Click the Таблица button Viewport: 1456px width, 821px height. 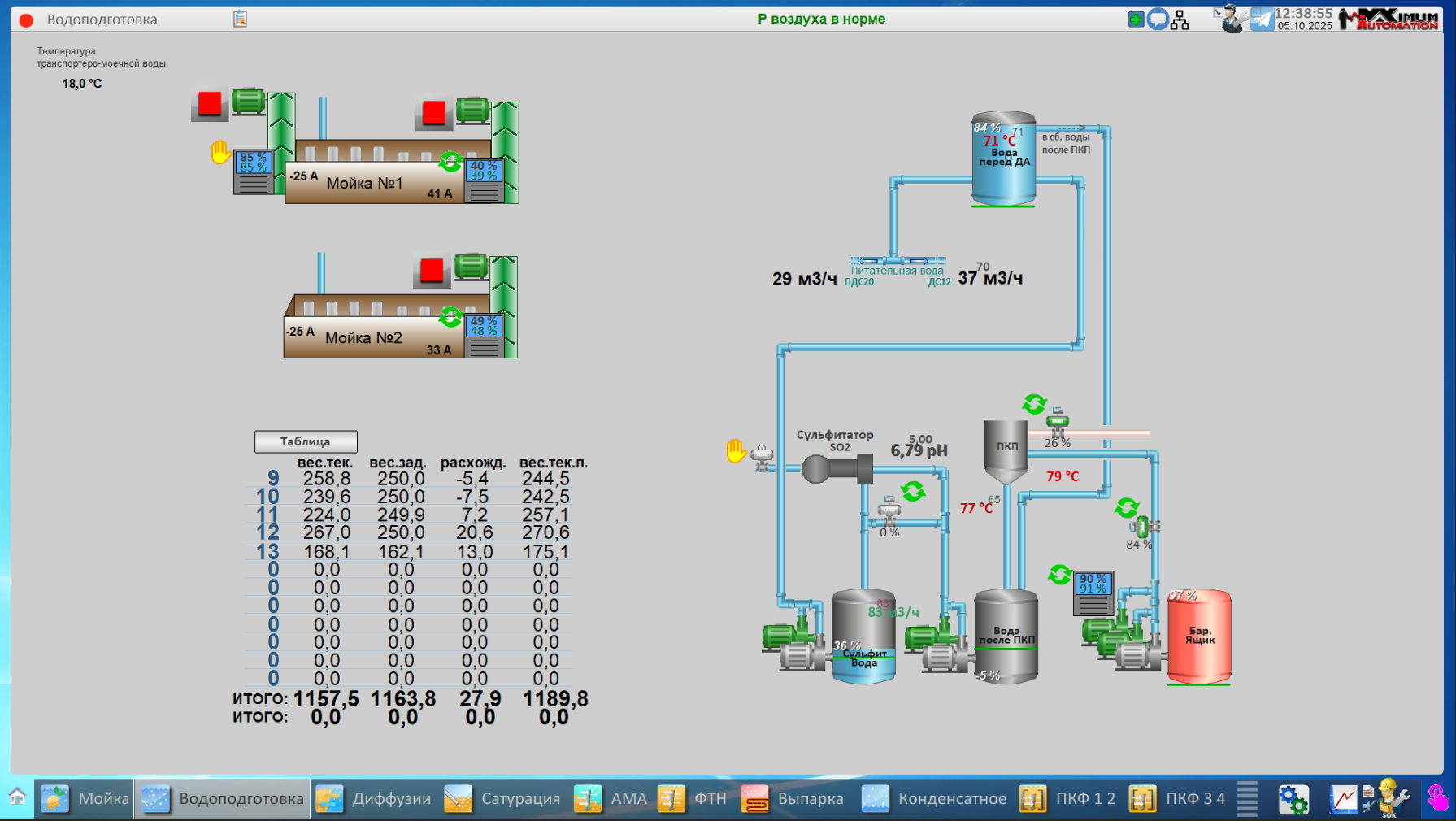(306, 441)
